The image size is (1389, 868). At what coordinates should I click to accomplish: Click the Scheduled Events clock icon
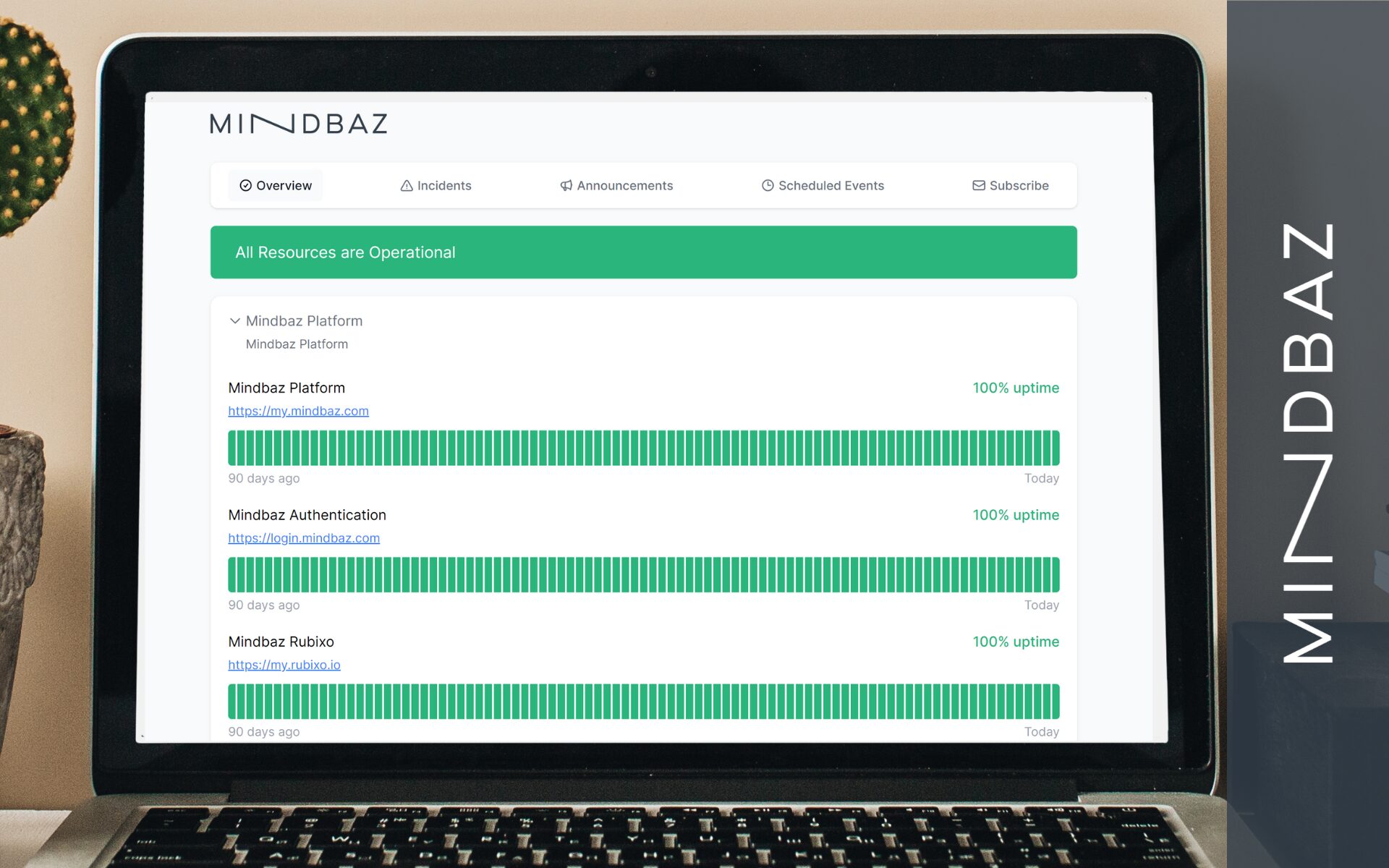[768, 186]
